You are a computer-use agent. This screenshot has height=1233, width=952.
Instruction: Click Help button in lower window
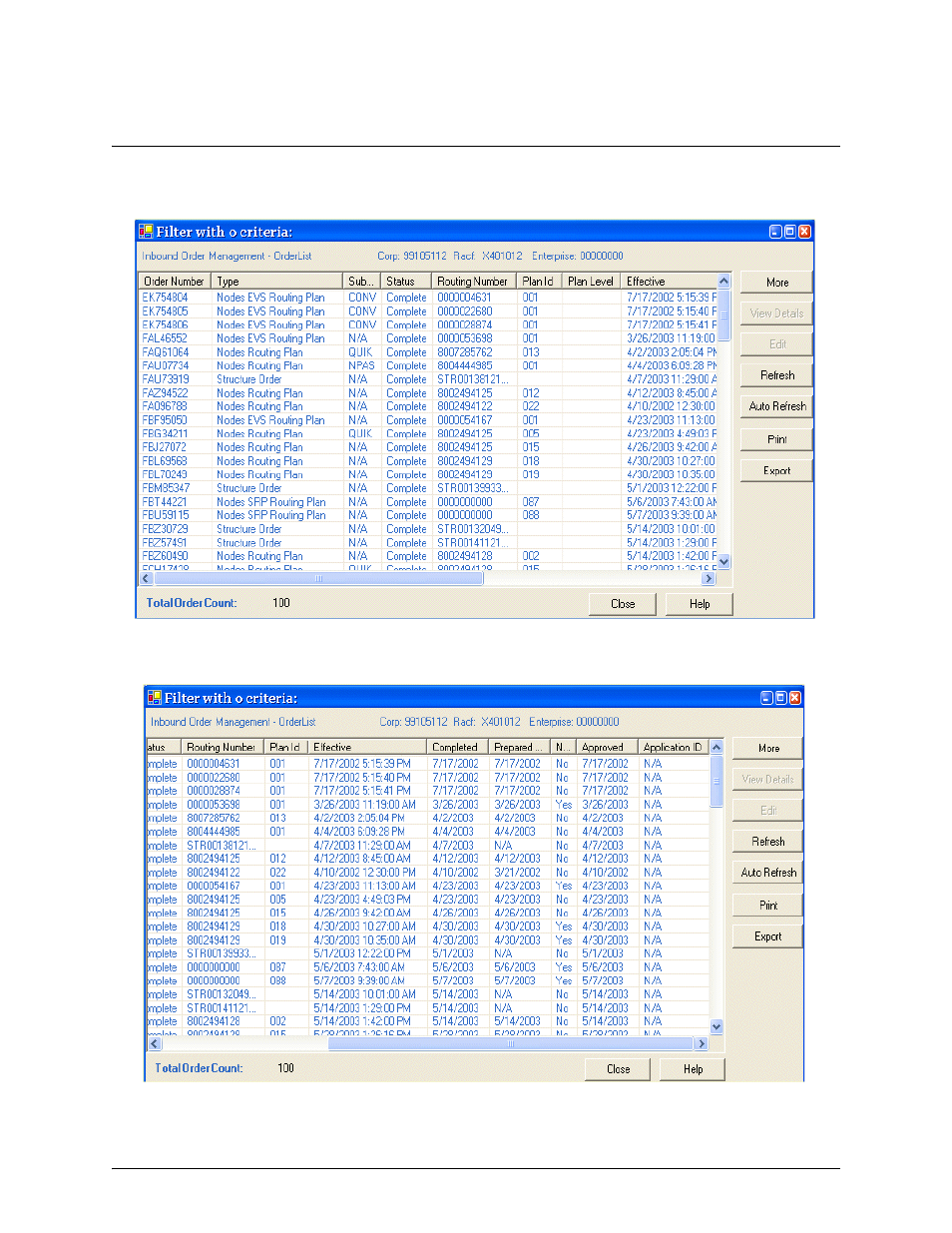click(x=693, y=1069)
